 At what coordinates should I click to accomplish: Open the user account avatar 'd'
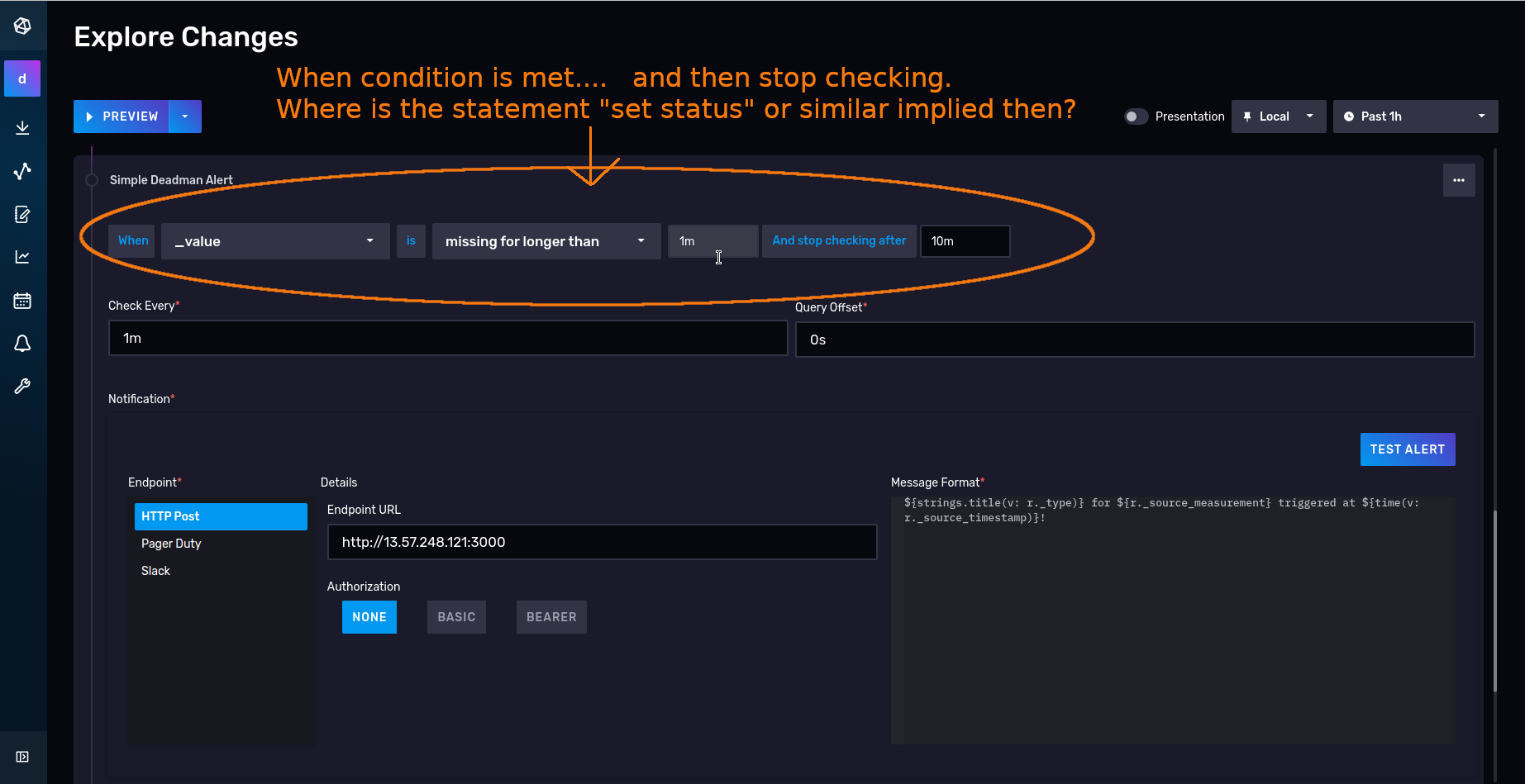[22, 78]
